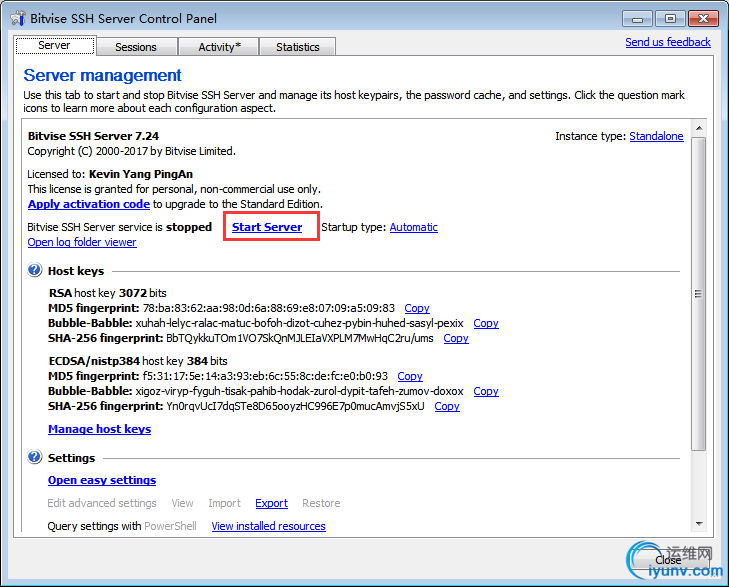The image size is (729, 587).
Task: Maximize the Control Panel window
Action: point(670,19)
